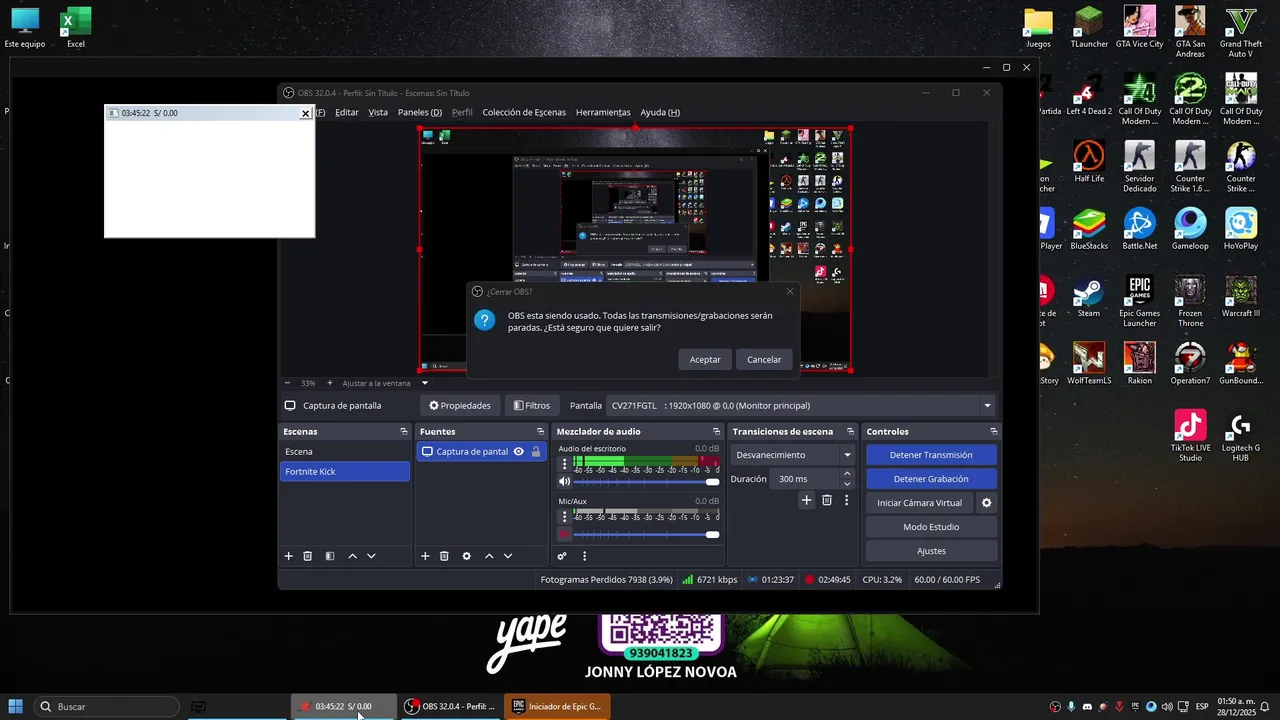Open Logitech G HUB desktop icon
The height and width of the screenshot is (720, 1280).
1240,436
